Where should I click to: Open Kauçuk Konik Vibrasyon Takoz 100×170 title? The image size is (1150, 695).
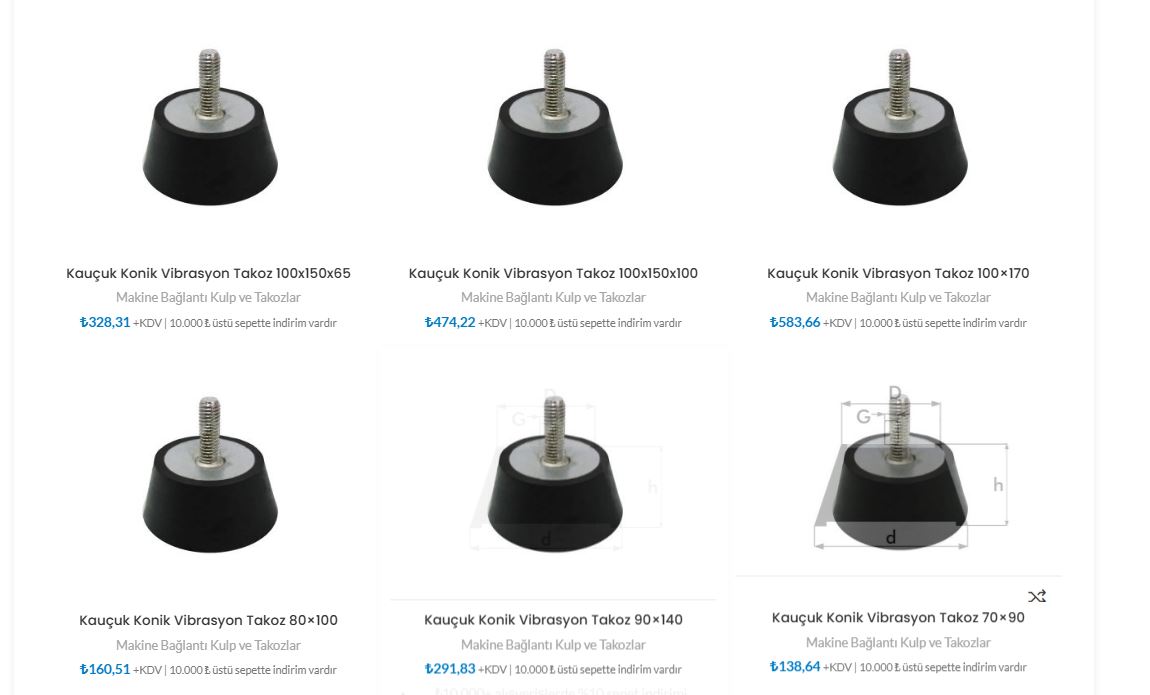(898, 273)
